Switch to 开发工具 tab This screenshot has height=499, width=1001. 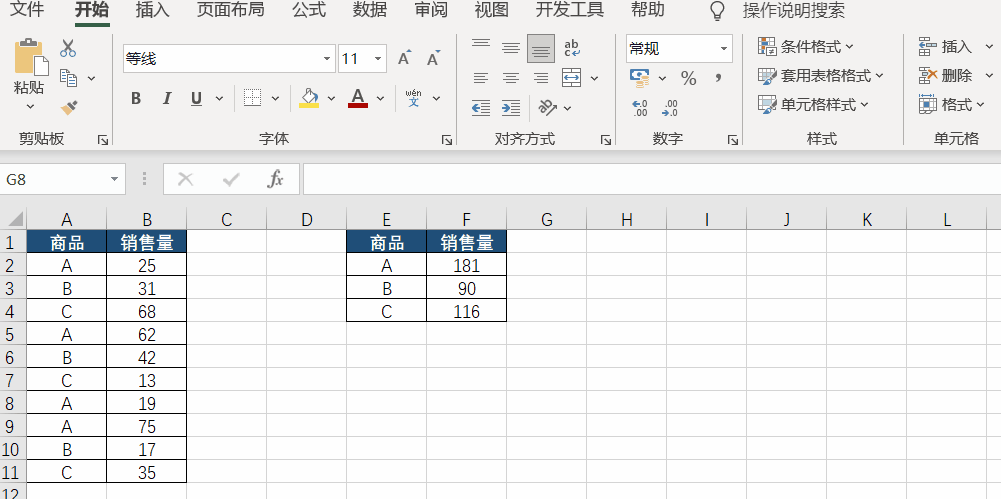(569, 10)
